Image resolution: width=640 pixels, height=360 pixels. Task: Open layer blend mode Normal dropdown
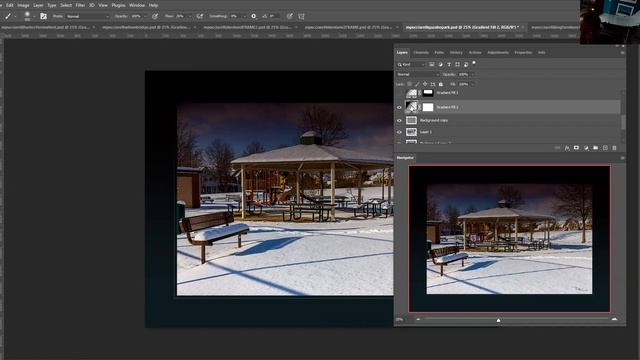[418, 74]
